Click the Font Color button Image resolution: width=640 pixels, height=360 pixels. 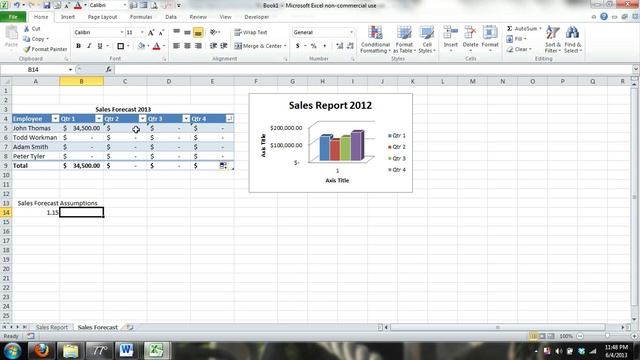tap(156, 46)
